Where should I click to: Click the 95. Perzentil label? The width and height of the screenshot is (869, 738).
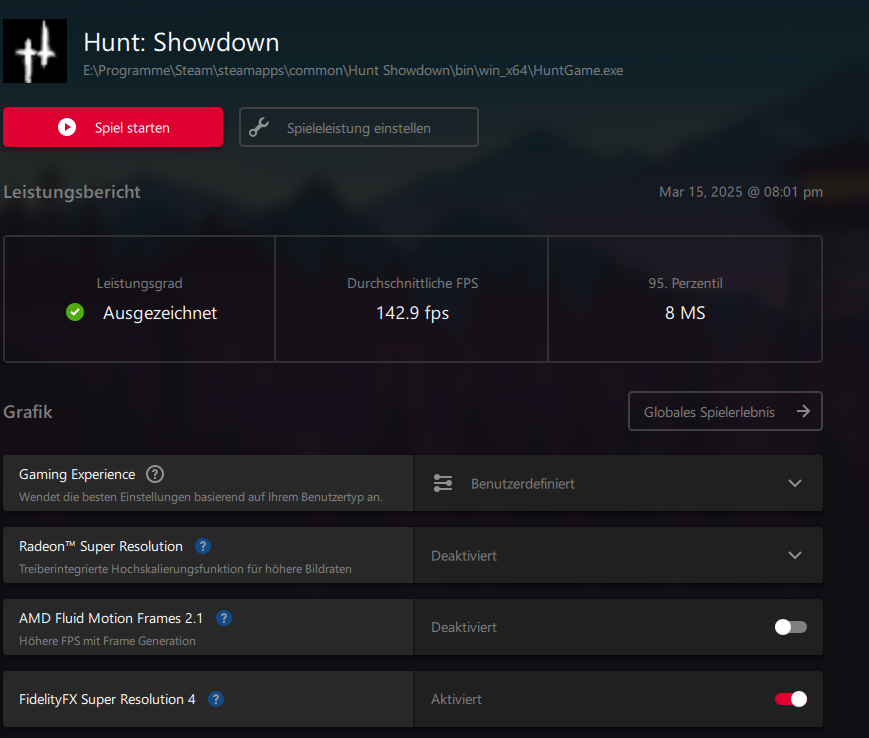pos(685,283)
